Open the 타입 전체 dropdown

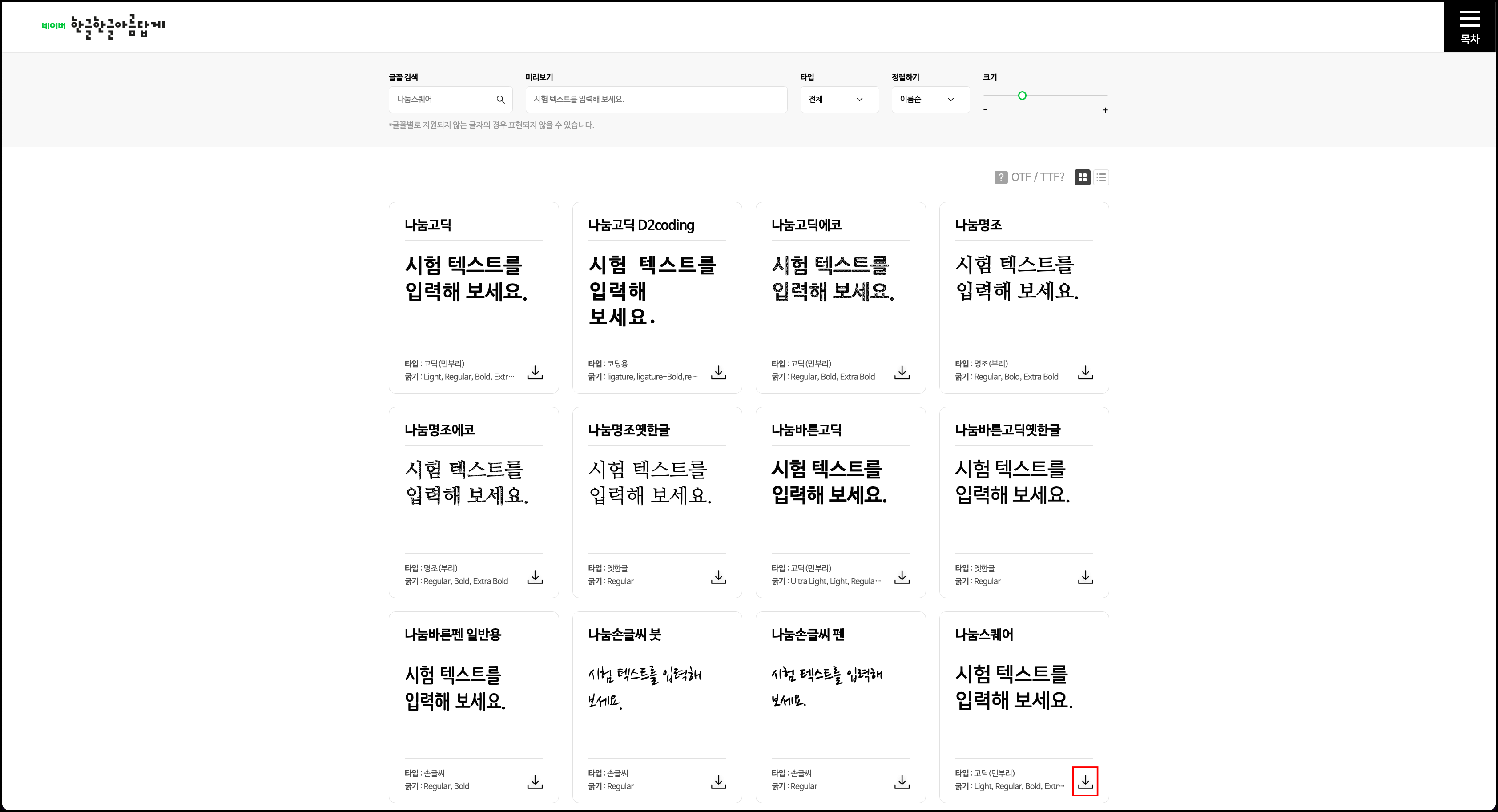[x=839, y=100]
